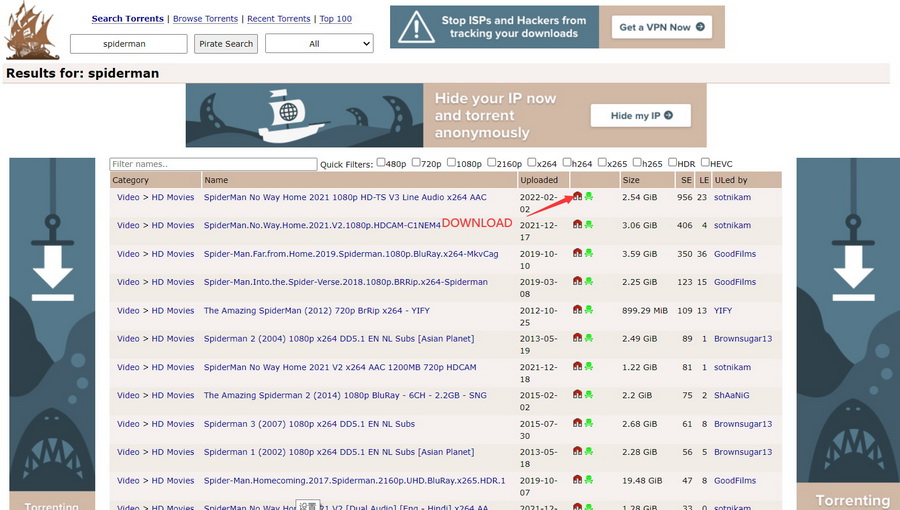
Task: Click the green skull icon in the Into the Spider-Verse row
Action: tap(589, 282)
